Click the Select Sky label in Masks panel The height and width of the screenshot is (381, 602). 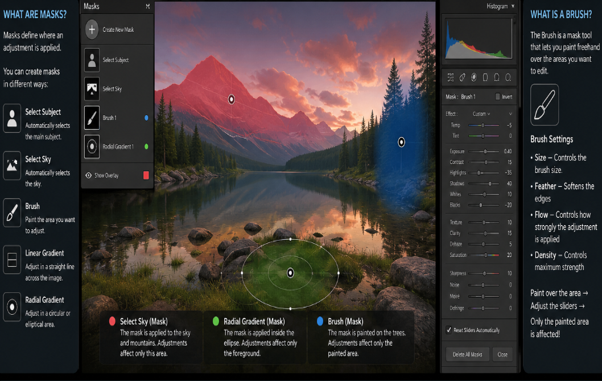pyautogui.click(x=112, y=89)
